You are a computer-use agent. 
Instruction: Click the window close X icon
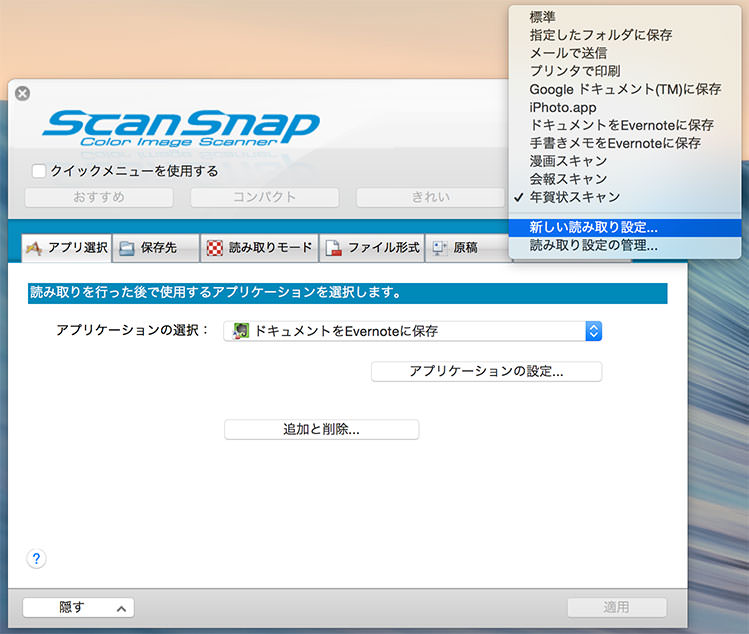[x=22, y=93]
